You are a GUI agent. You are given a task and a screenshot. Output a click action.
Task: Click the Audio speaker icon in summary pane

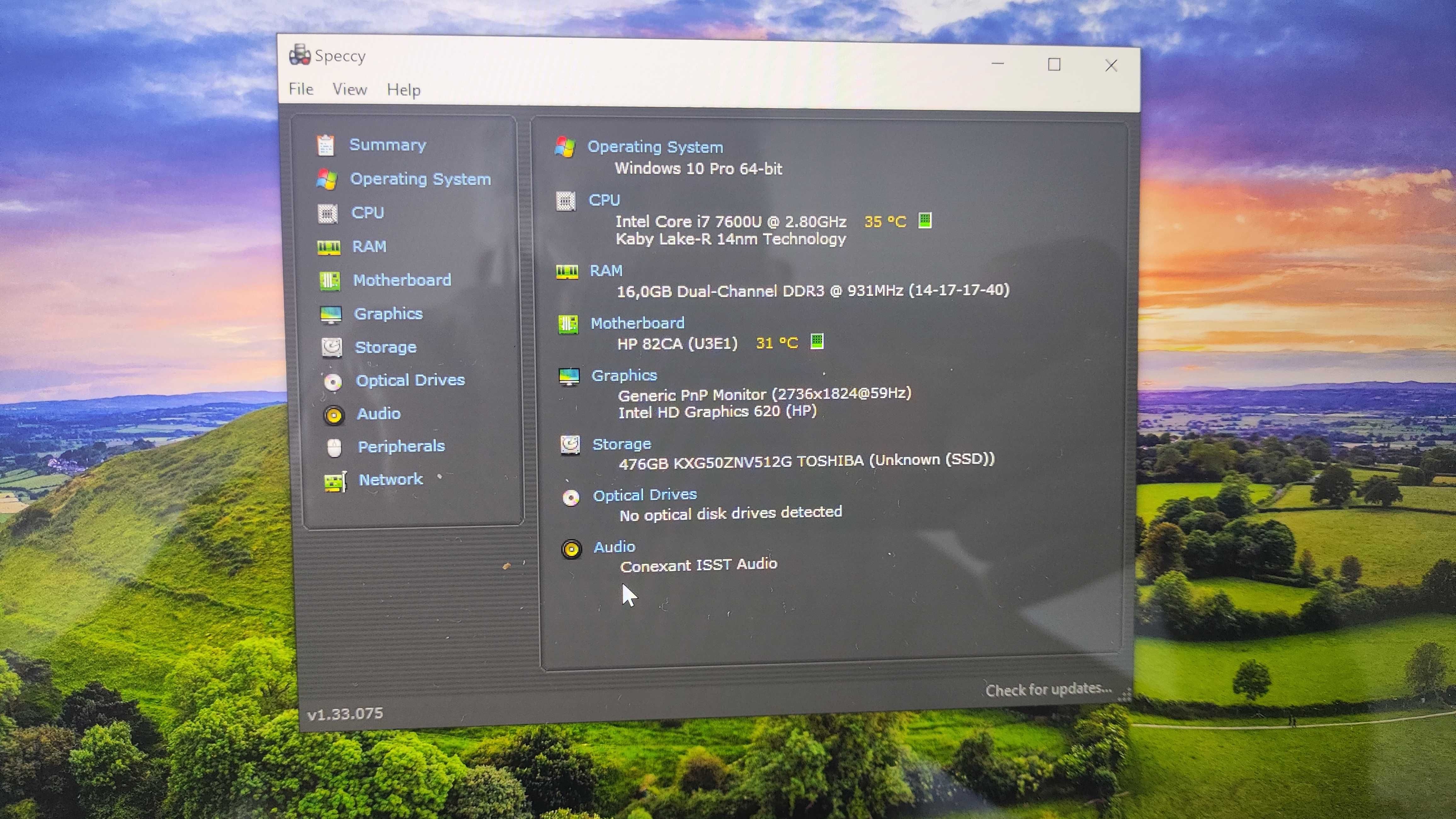[x=572, y=549]
